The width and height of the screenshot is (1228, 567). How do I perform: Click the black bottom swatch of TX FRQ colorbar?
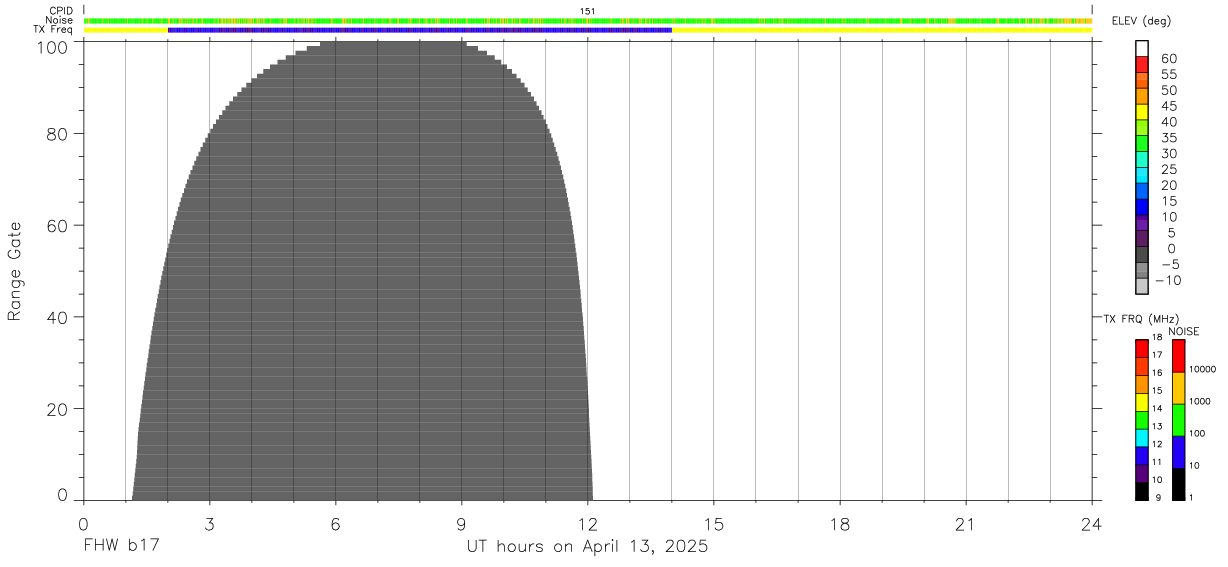tap(1142, 491)
